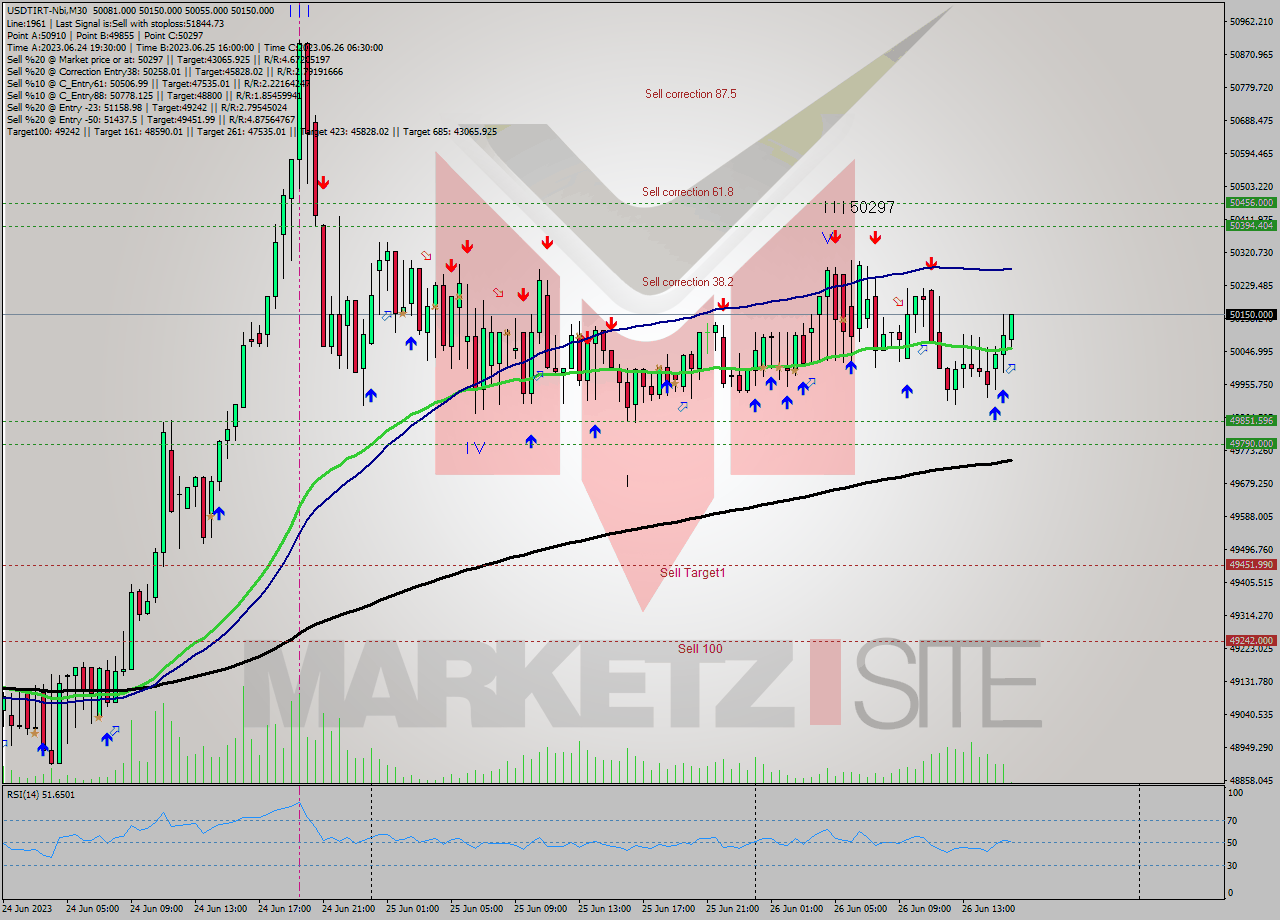Click the '24 Jun 2023' date label
This screenshot has height=920, width=1280.
click(28, 909)
